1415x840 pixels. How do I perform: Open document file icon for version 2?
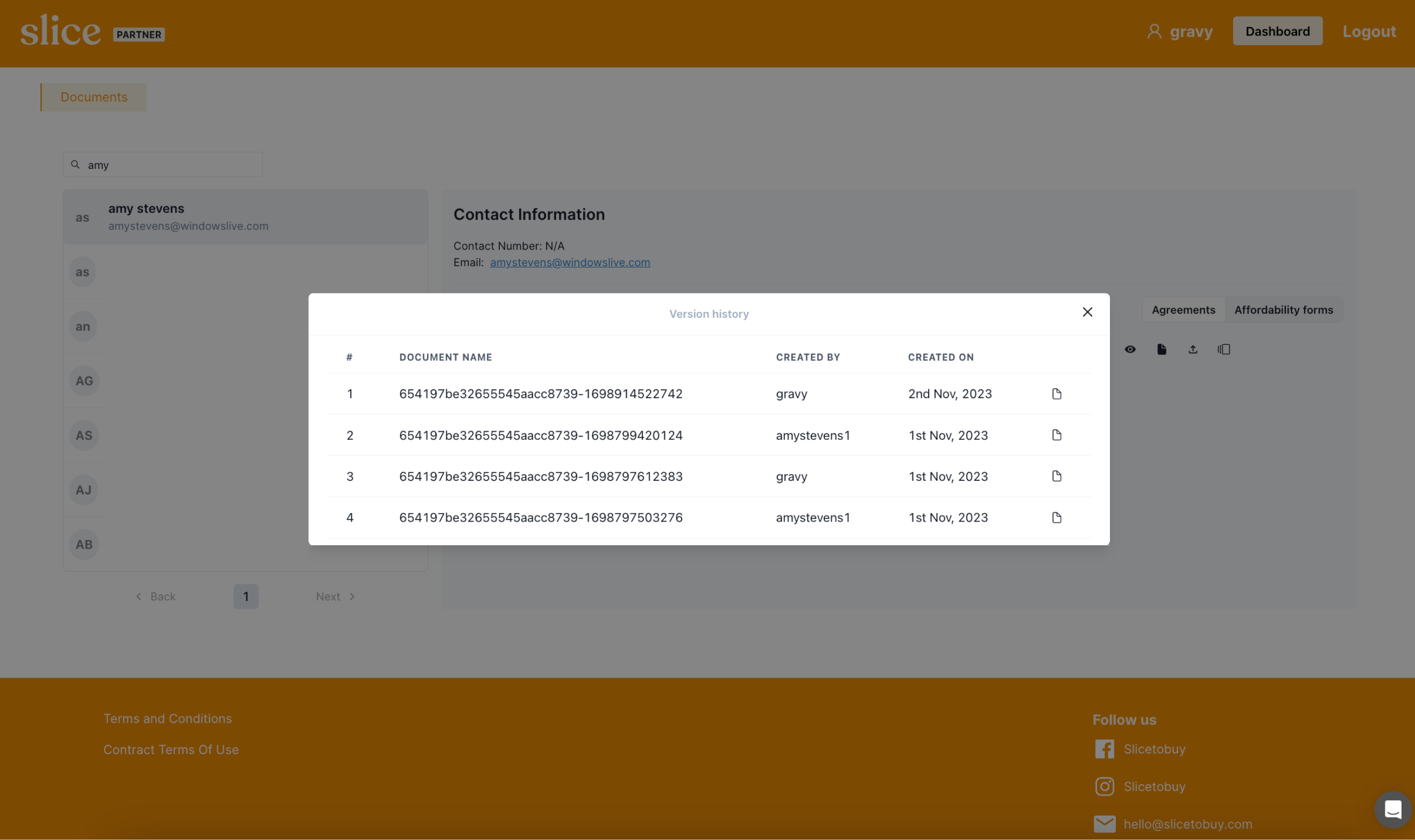click(x=1056, y=435)
